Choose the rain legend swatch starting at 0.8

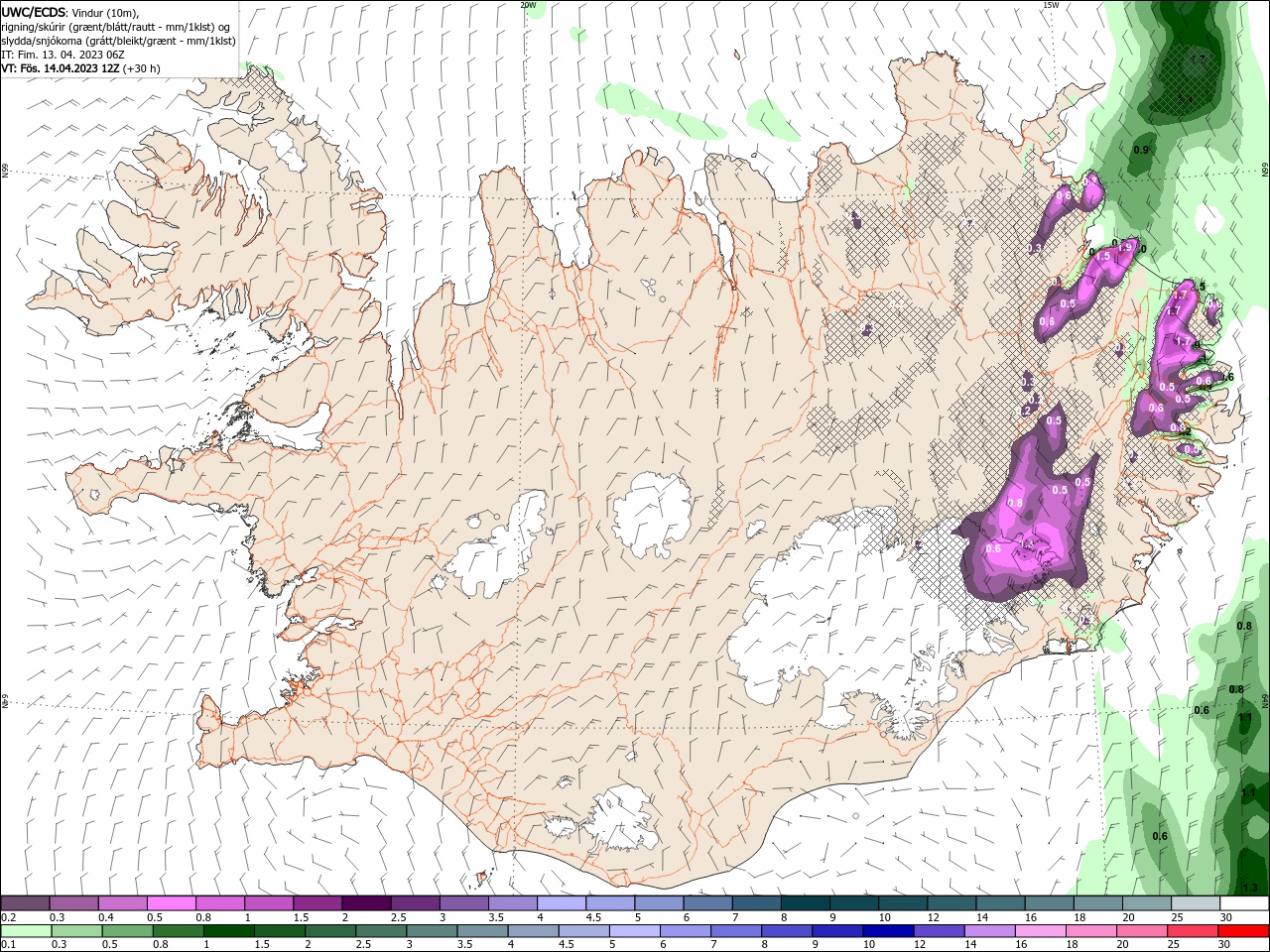(178, 931)
